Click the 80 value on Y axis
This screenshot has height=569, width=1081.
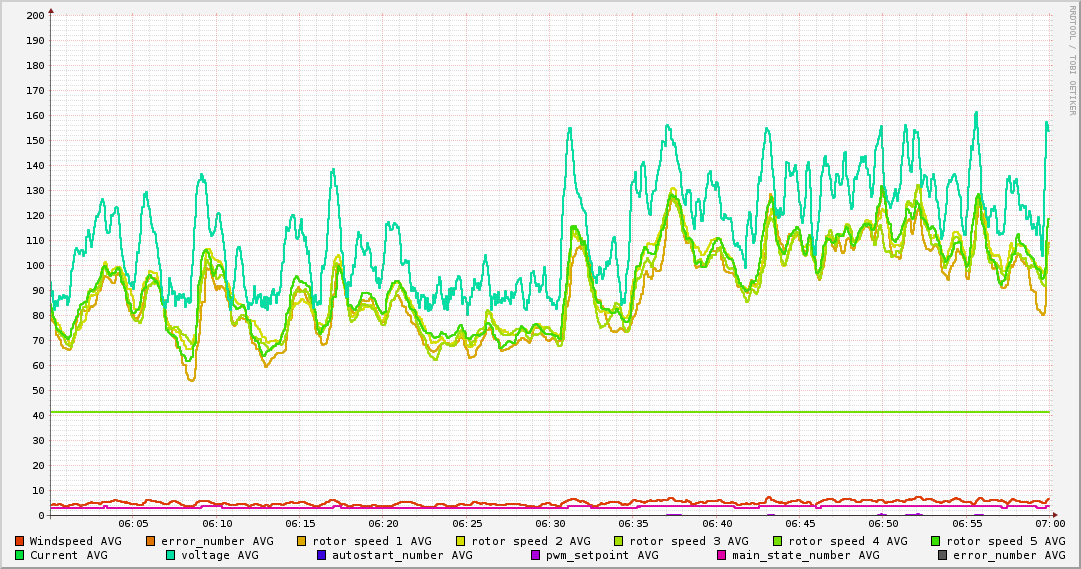[38, 315]
